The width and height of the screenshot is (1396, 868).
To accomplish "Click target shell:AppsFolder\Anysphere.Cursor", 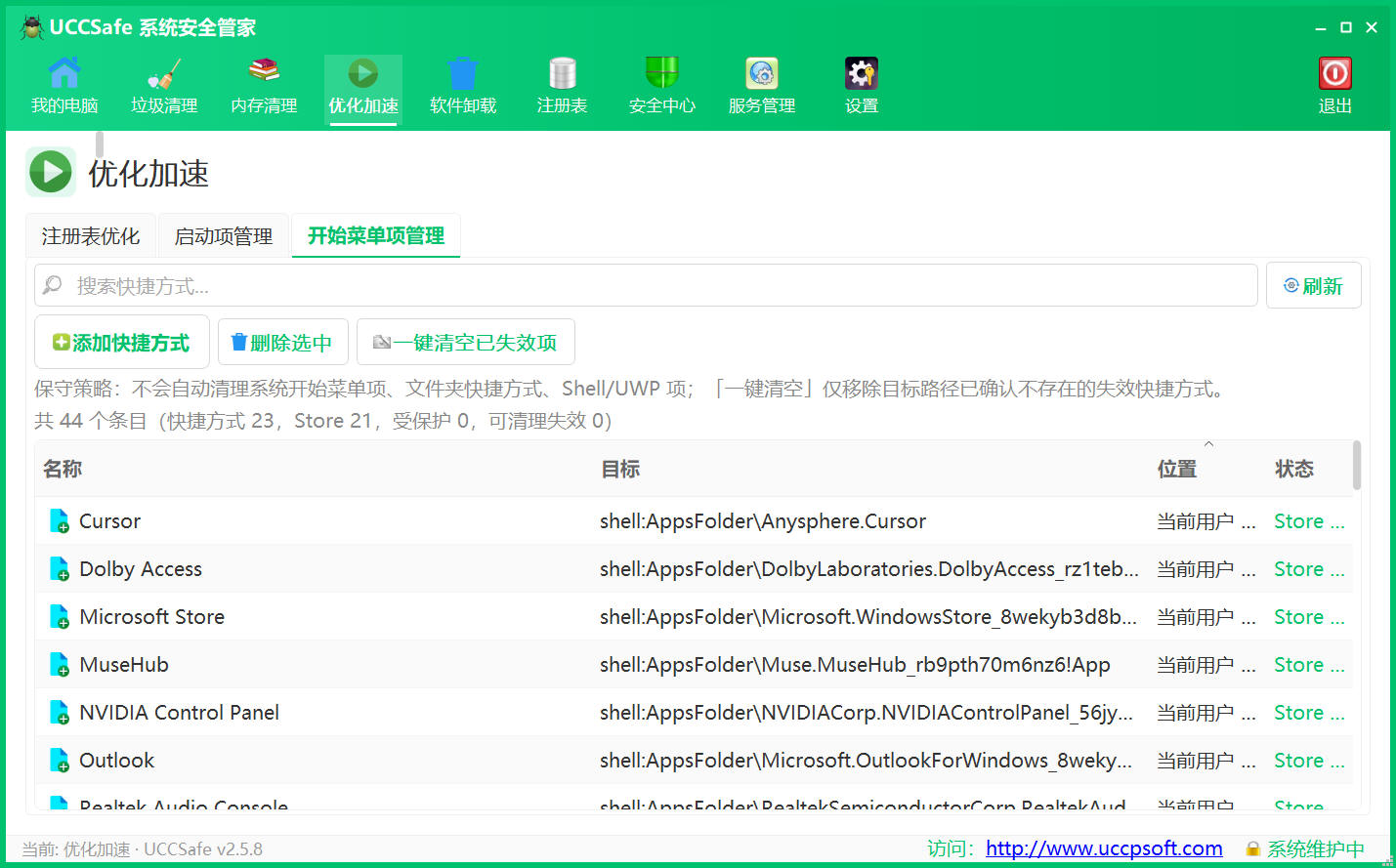I will [x=763, y=521].
